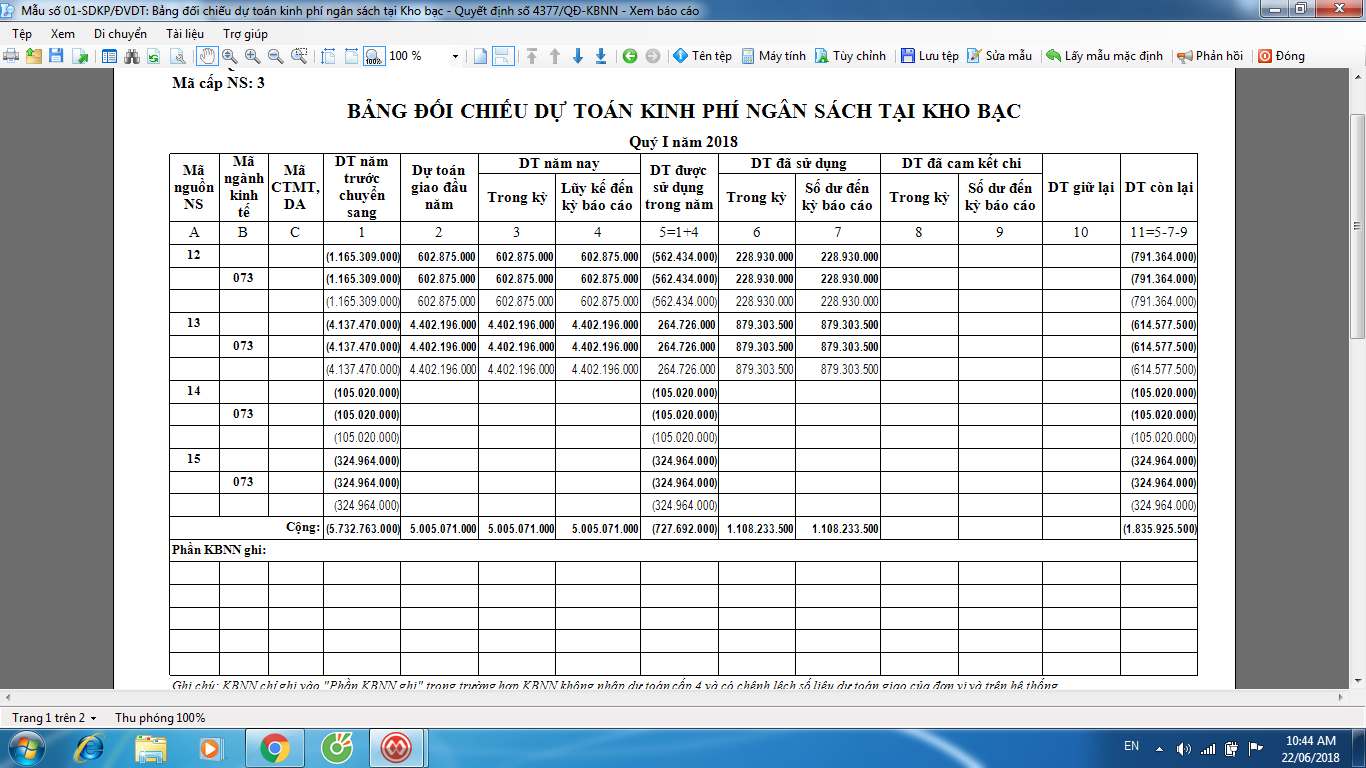
Task: Click the binoculars find icon
Action: coord(131,56)
